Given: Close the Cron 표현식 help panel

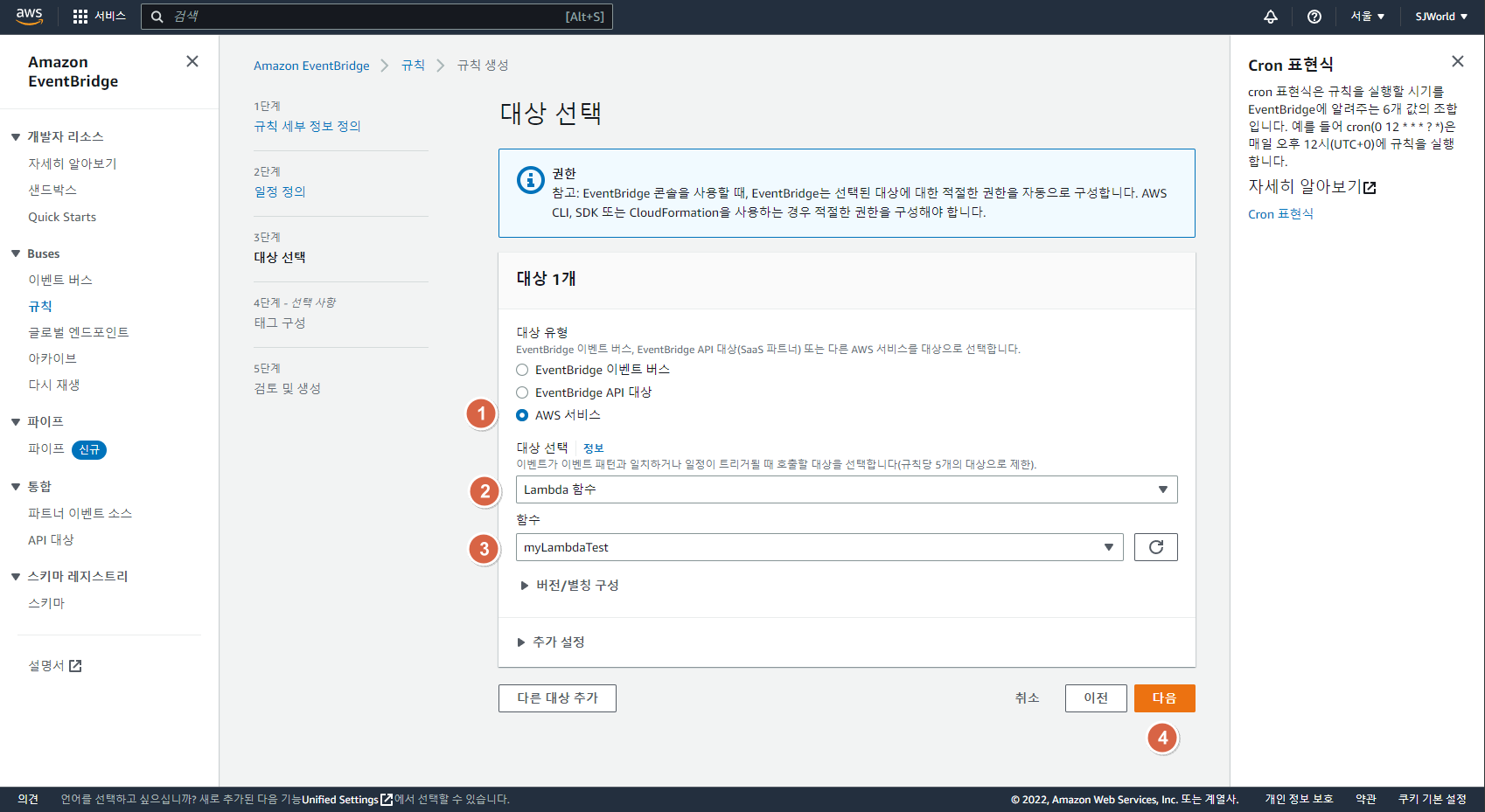Looking at the screenshot, I should point(1457,61).
